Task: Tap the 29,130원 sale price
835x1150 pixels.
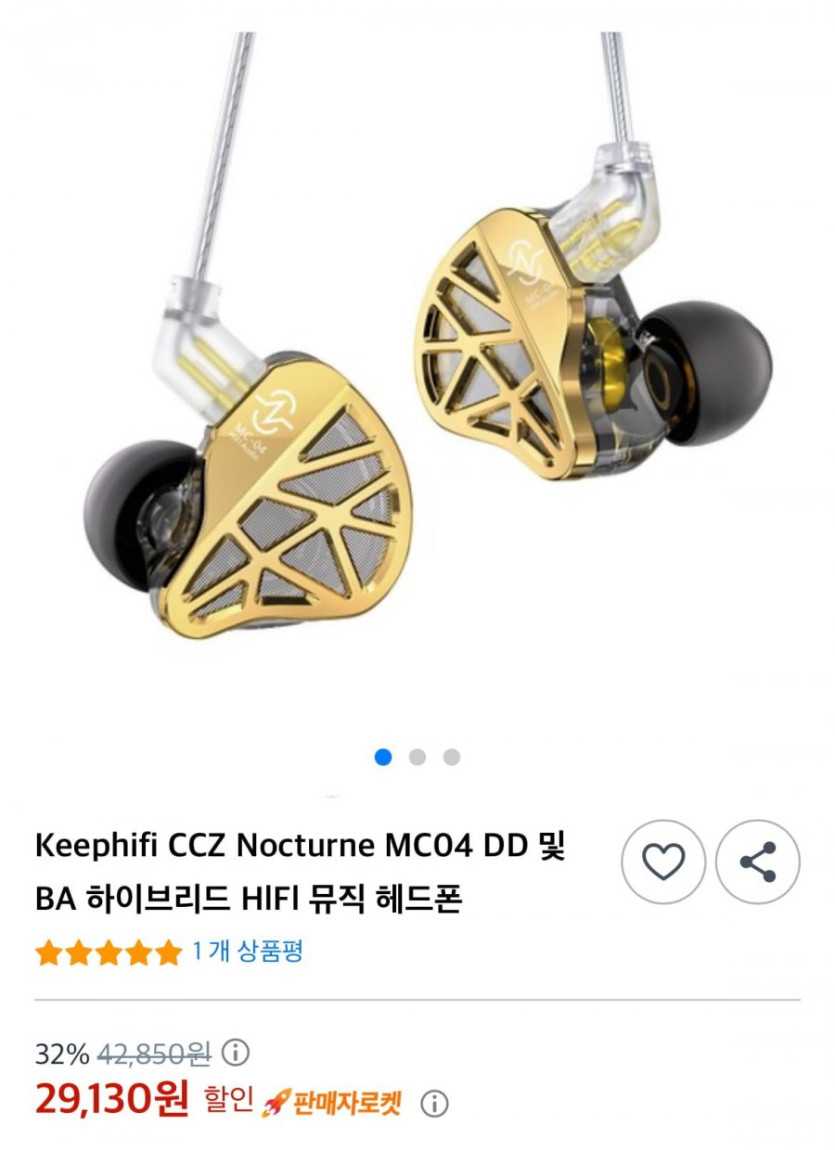Action: coord(111,1099)
